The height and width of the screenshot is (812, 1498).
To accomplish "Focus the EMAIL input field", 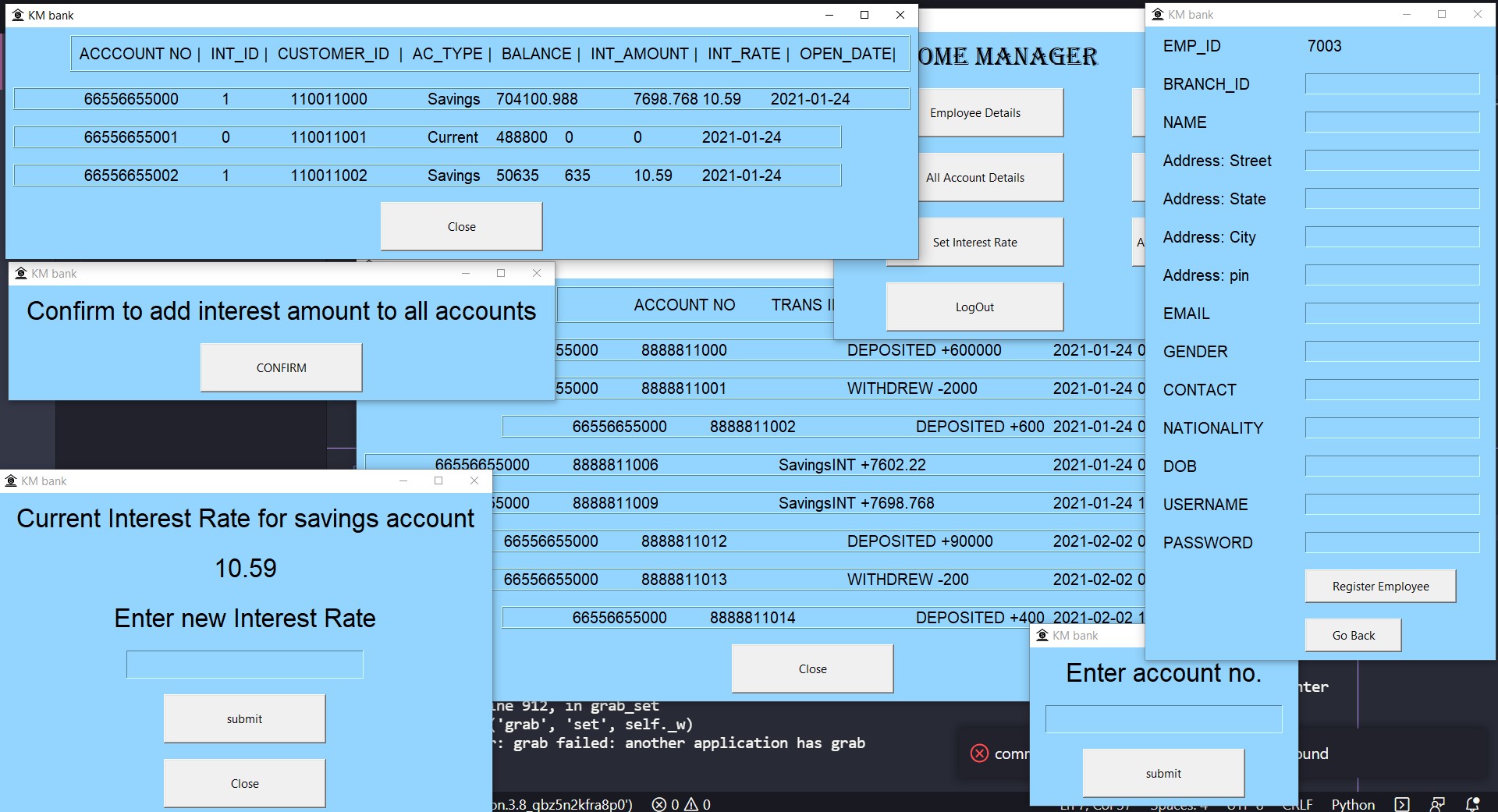I will pos(1392,314).
